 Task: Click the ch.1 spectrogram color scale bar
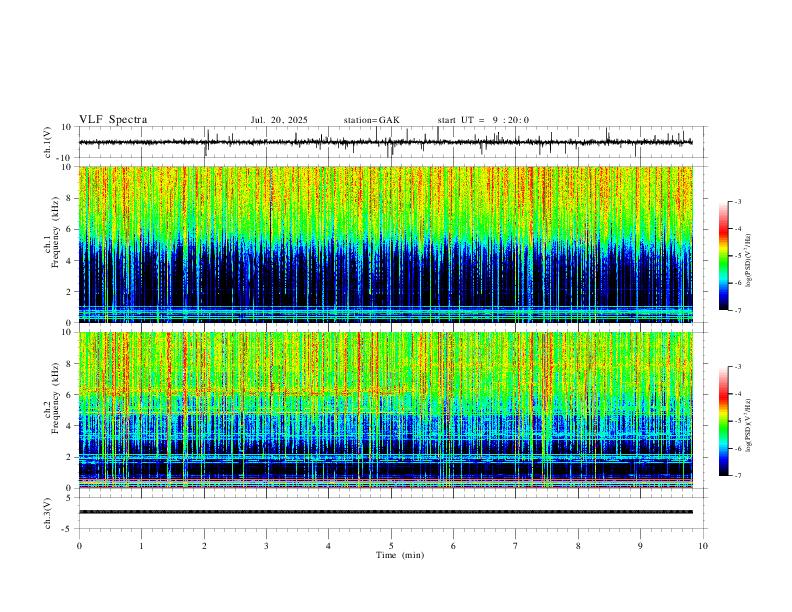click(723, 256)
